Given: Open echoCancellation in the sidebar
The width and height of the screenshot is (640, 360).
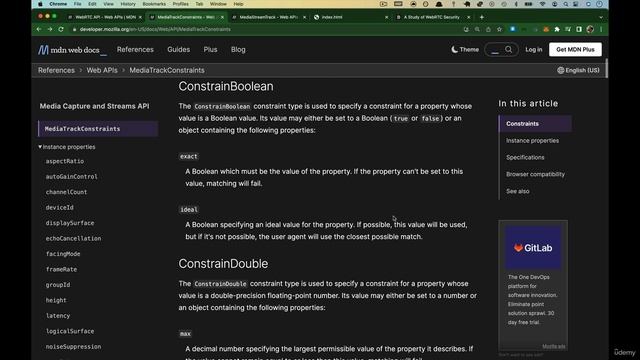Looking at the screenshot, I should coord(73,238).
